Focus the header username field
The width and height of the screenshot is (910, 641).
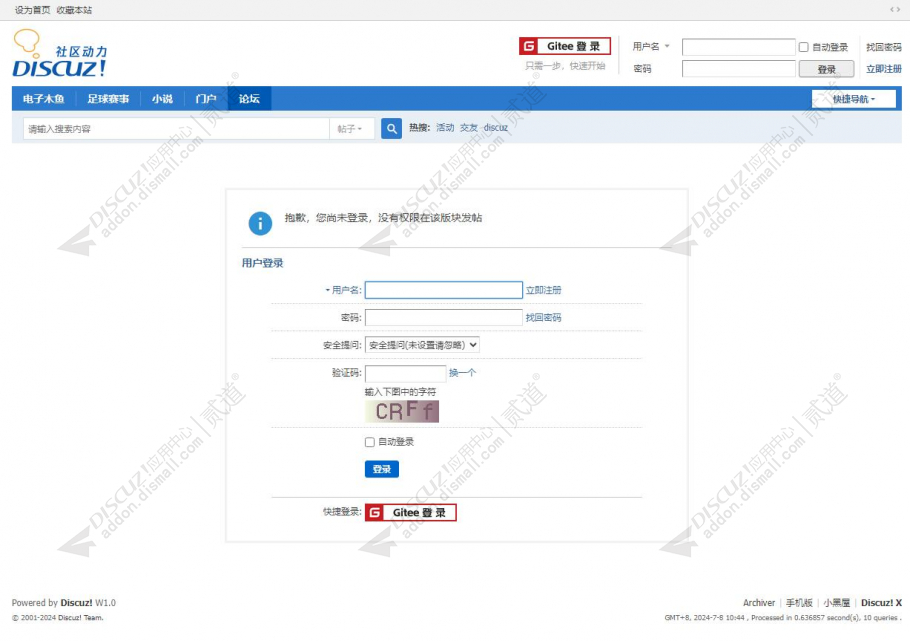tap(738, 47)
